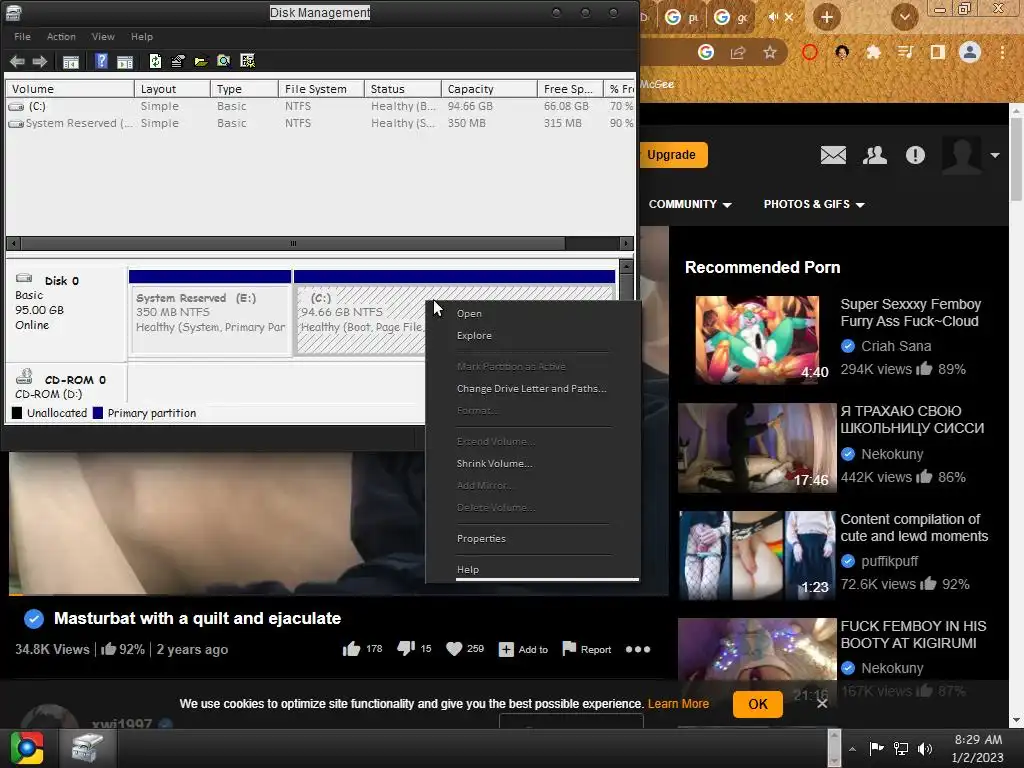Screen dimensions: 1024x768
Task: Expand the PHOTOS & GIFS dropdown
Action: [x=814, y=204]
